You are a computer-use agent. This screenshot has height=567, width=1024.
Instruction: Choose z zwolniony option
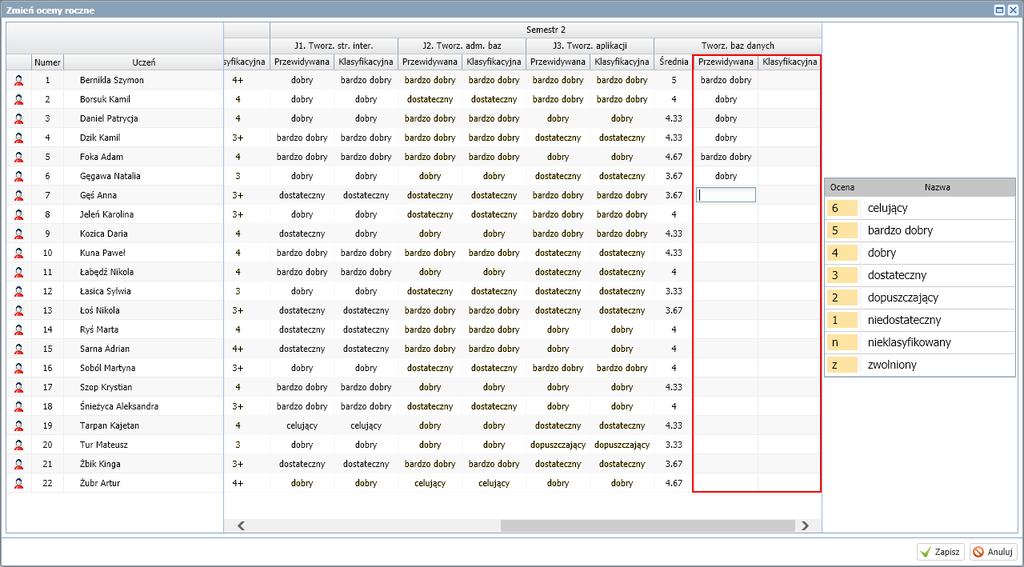click(x=920, y=365)
